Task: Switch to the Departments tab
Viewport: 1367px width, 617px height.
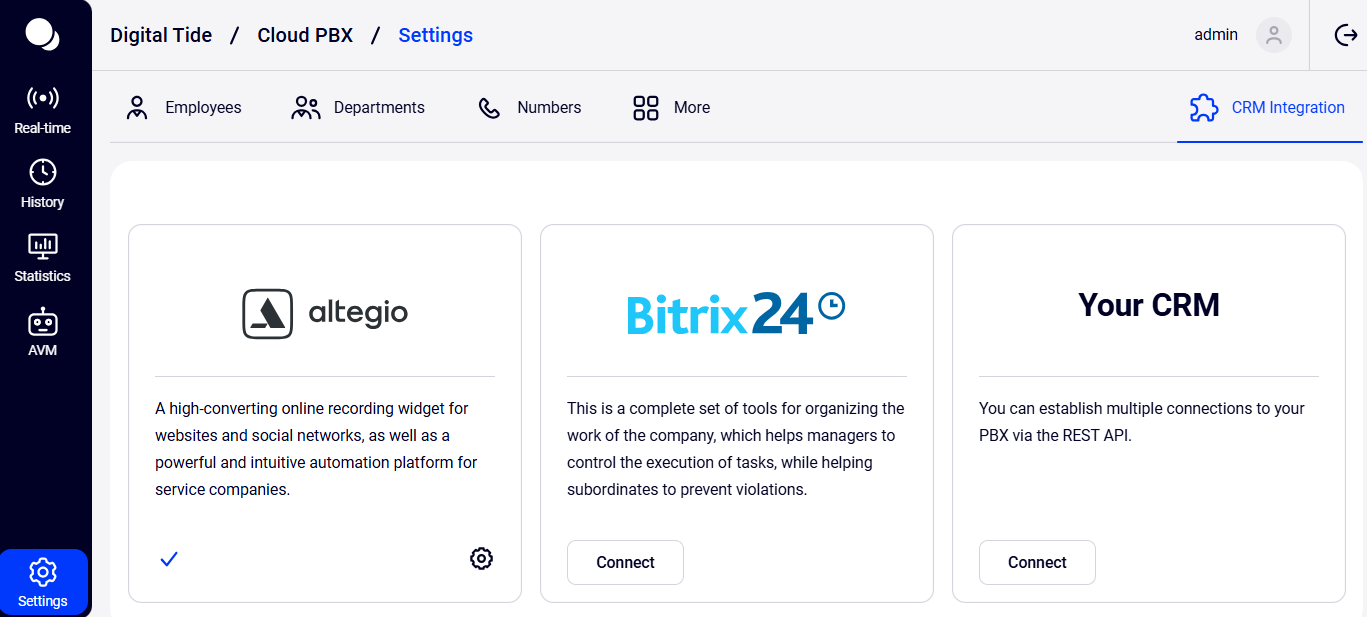Action: [x=358, y=108]
